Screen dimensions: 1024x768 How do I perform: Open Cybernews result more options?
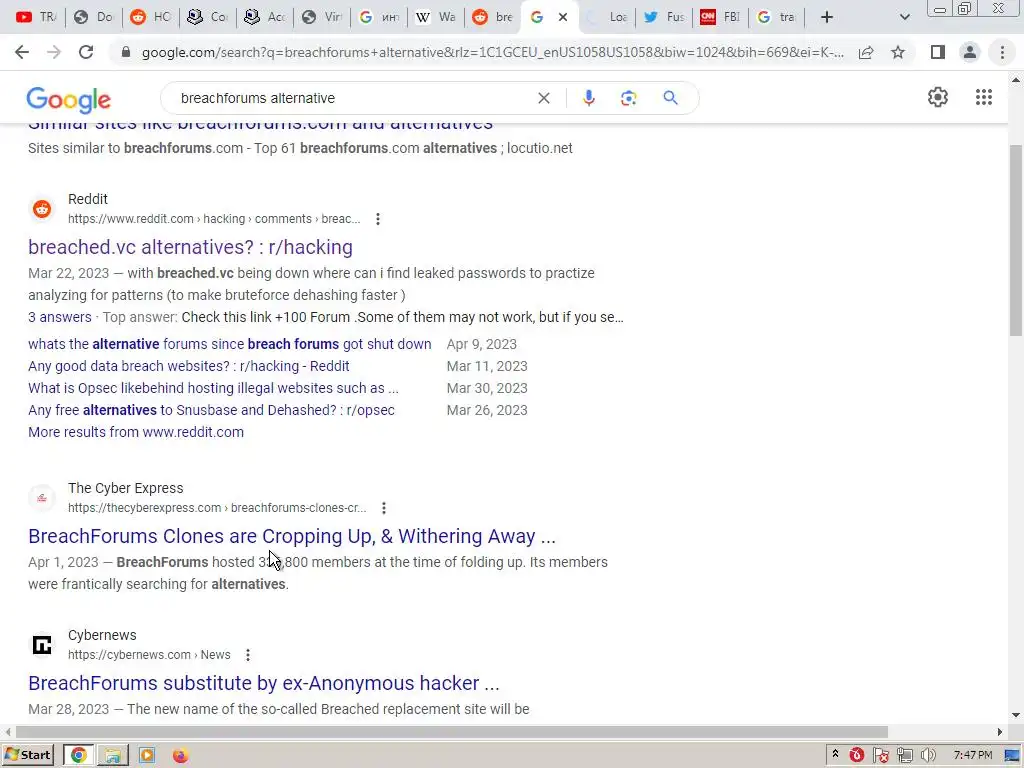[x=248, y=655]
